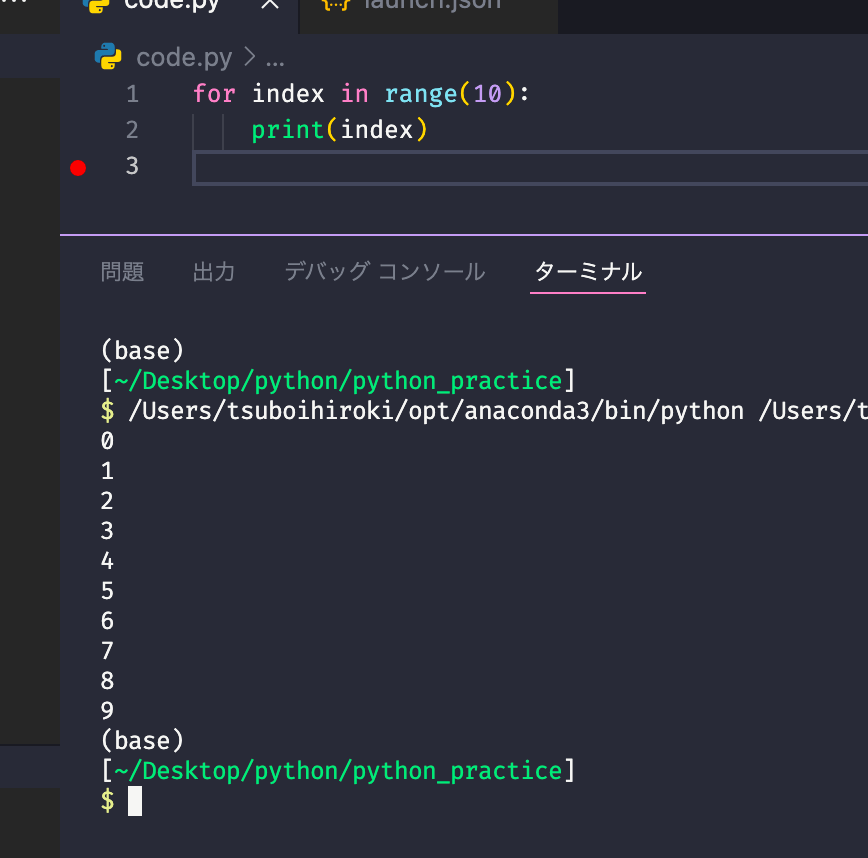Click the 'index' variable in line 1
The width and height of the screenshot is (868, 858).
(x=288, y=94)
